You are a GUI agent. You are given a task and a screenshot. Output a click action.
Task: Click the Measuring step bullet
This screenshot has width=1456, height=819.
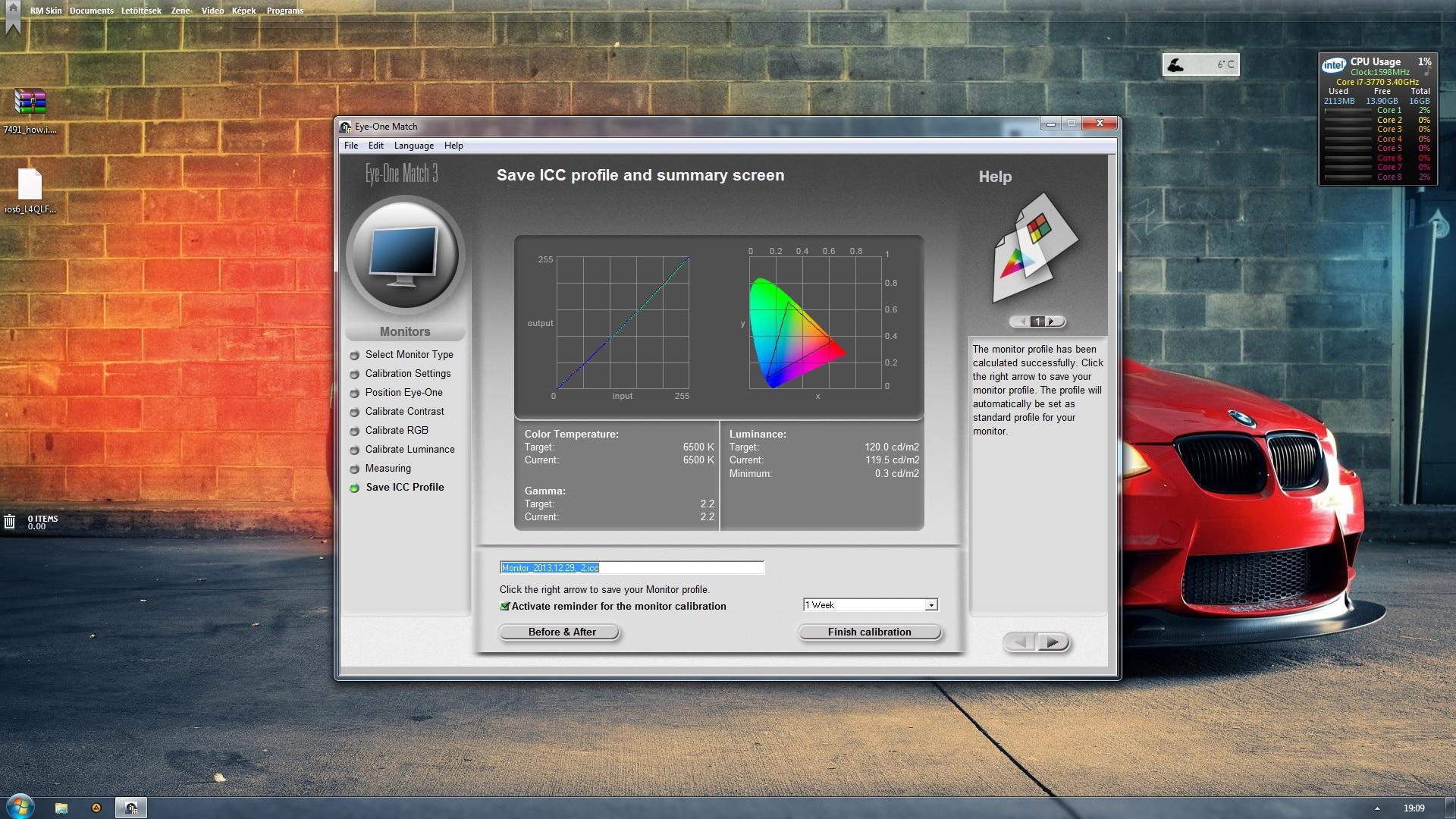(354, 469)
